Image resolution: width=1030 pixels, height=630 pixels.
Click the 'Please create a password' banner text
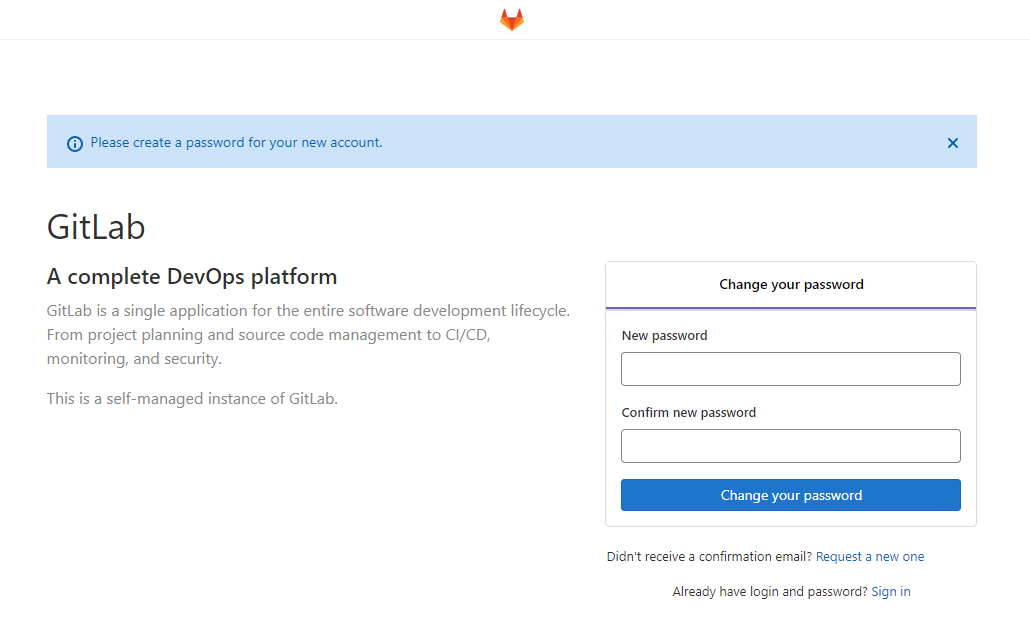pyautogui.click(x=236, y=143)
